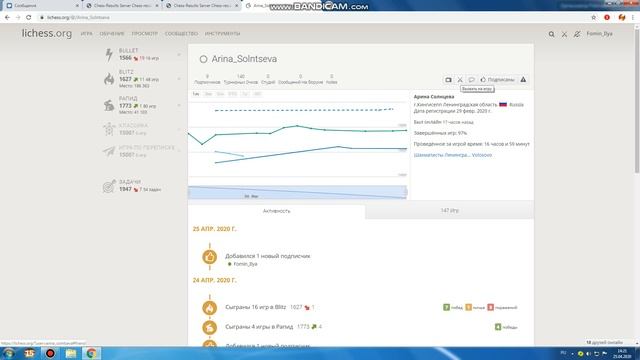
Task: Click the browser back arrow
Action: 7,18
